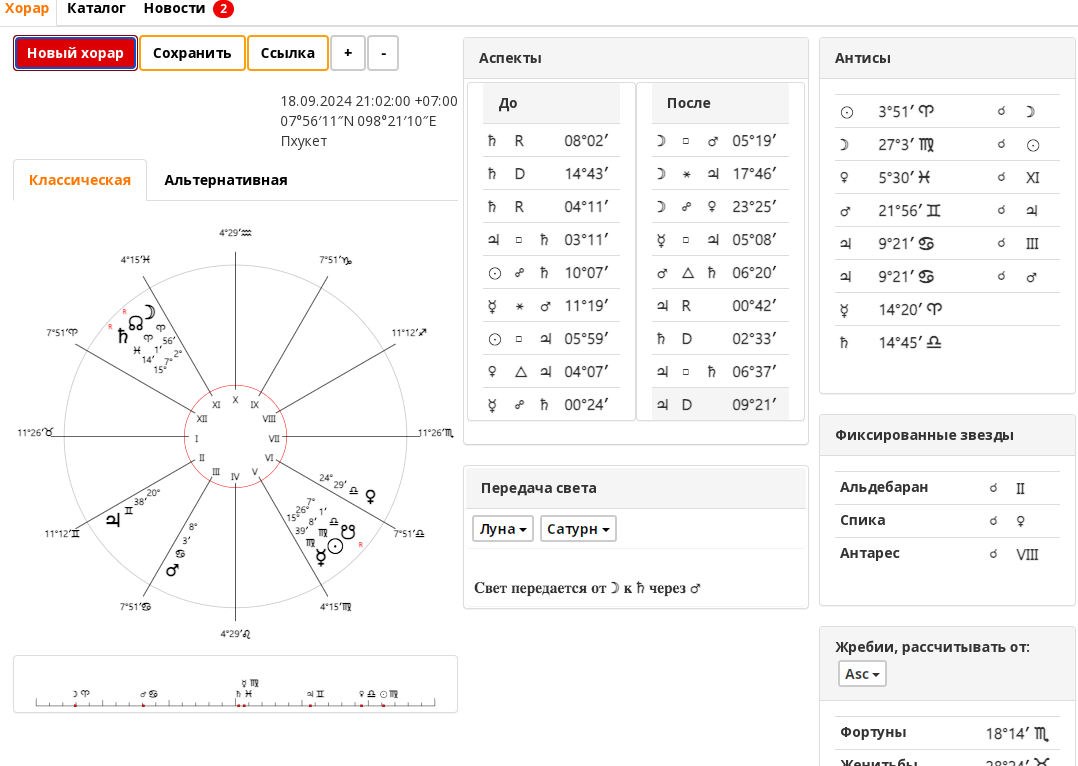1078x766 pixels.
Task: Select the Sun glyph in the chart wheel
Action: (336, 546)
